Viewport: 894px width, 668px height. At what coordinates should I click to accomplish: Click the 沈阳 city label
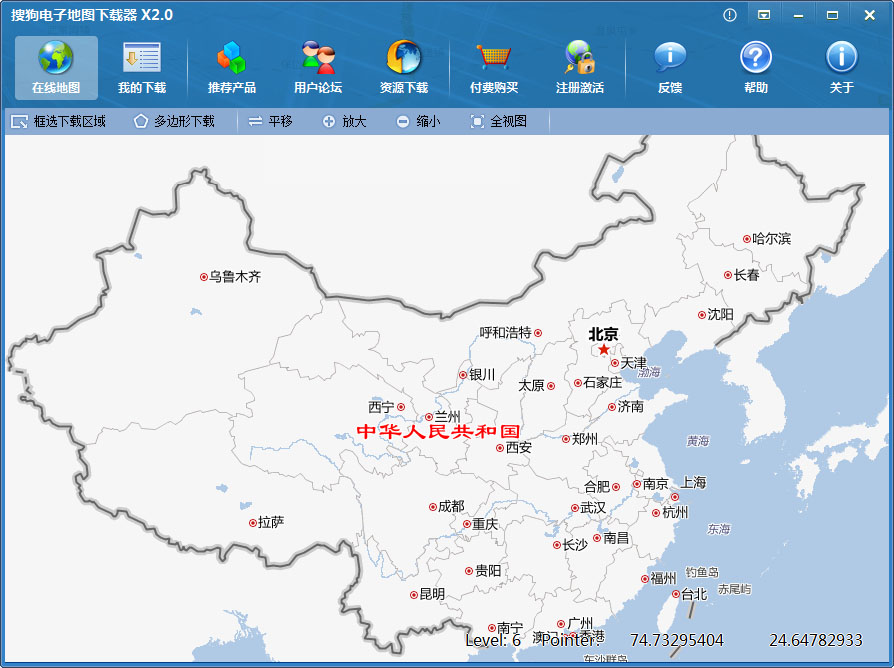coord(720,315)
